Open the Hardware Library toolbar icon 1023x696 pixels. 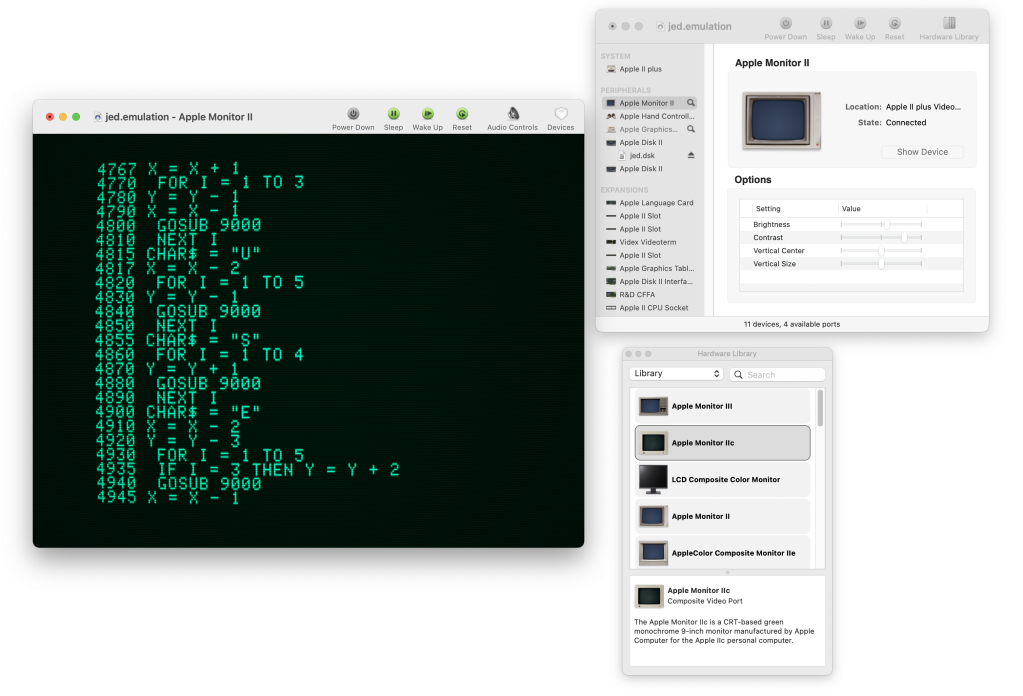949,24
